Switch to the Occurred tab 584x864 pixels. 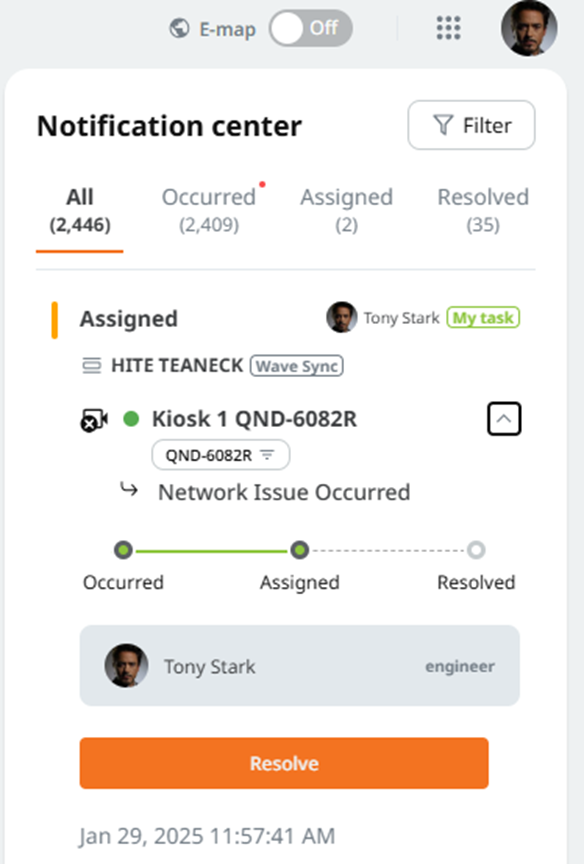pos(209,210)
